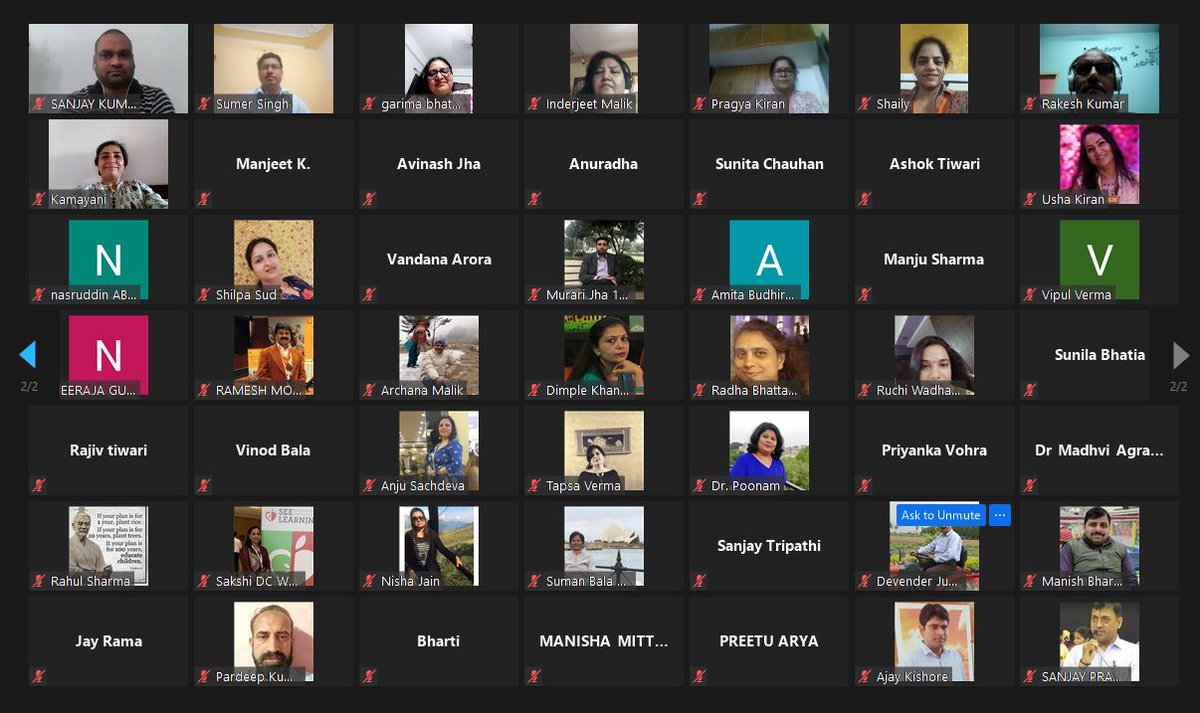1200x713 pixels.
Task: Select garima bhat... video tile
Action: click(439, 68)
